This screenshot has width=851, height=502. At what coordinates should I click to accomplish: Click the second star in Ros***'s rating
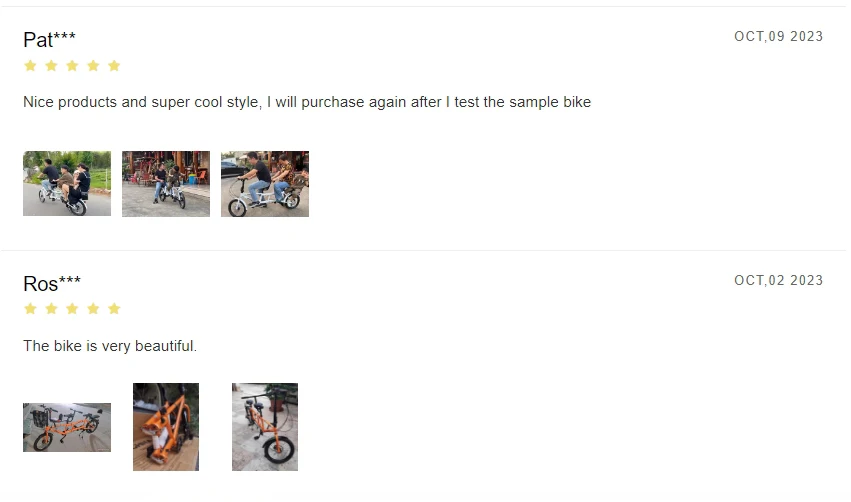pos(51,309)
